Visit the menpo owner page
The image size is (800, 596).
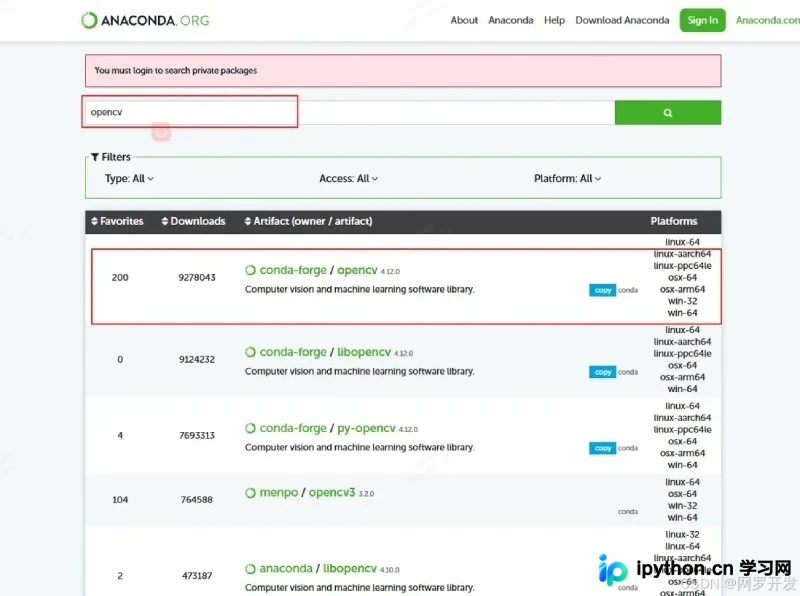click(x=279, y=492)
